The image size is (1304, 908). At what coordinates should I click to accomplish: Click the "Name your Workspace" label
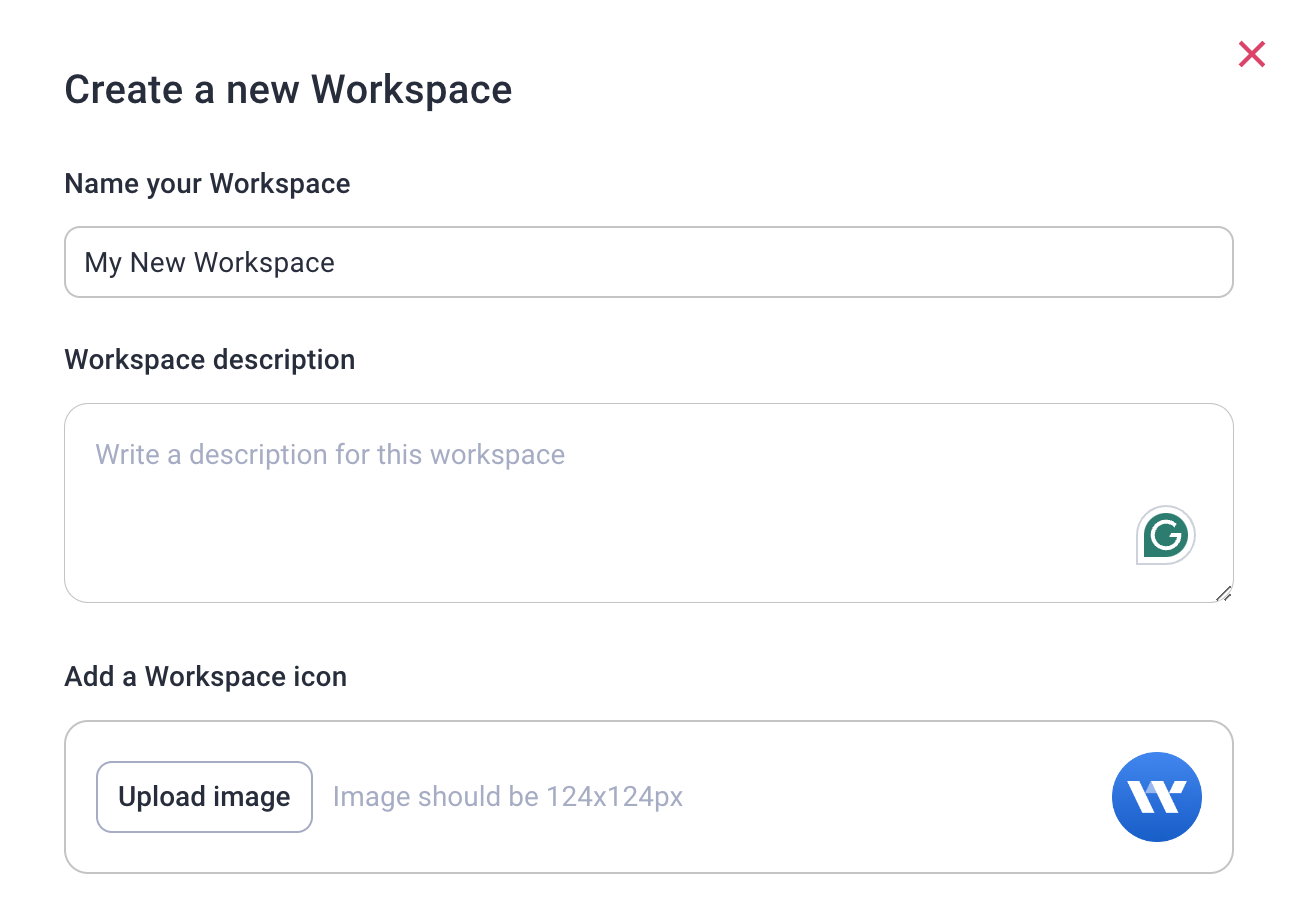pyautogui.click(x=207, y=183)
